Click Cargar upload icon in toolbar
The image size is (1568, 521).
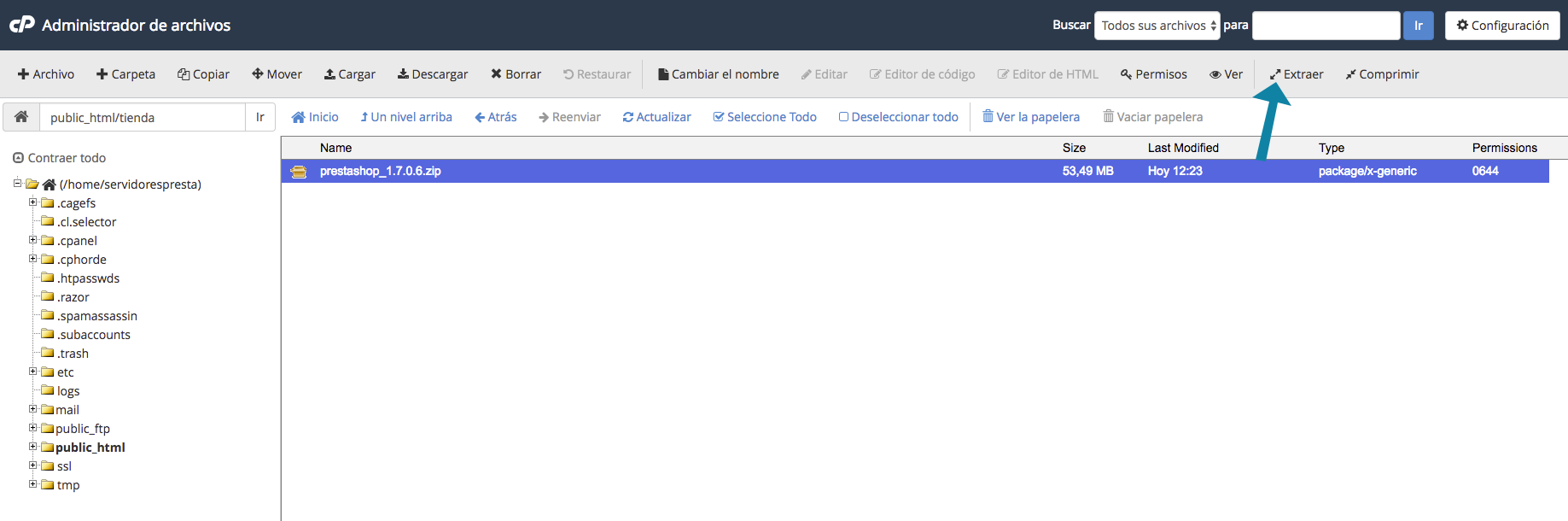pyautogui.click(x=329, y=74)
